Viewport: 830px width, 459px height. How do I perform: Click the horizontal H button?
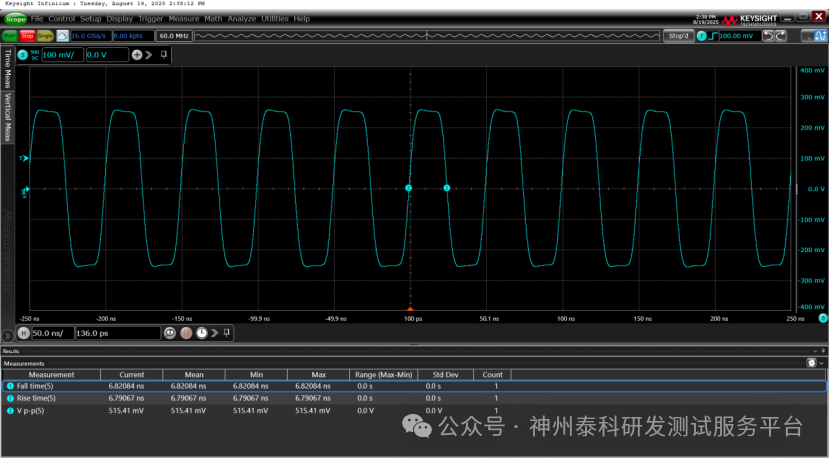(x=23, y=333)
